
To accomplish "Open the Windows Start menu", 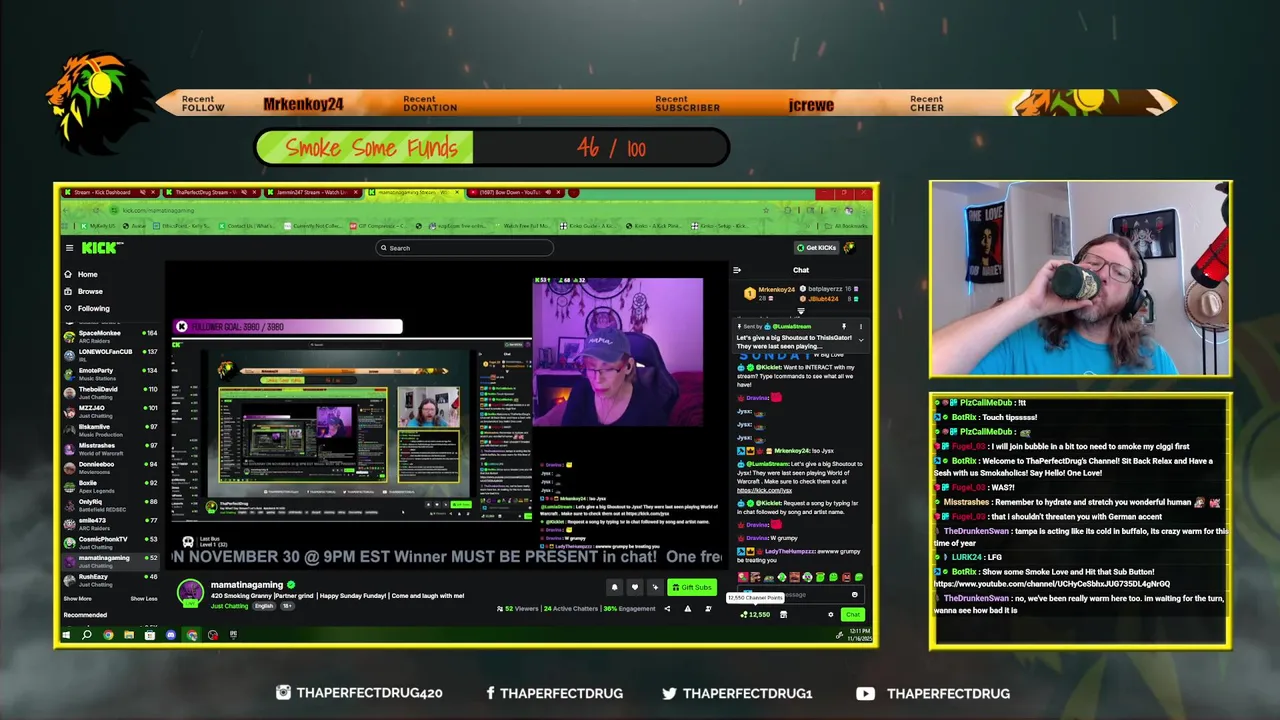I will coord(66,634).
